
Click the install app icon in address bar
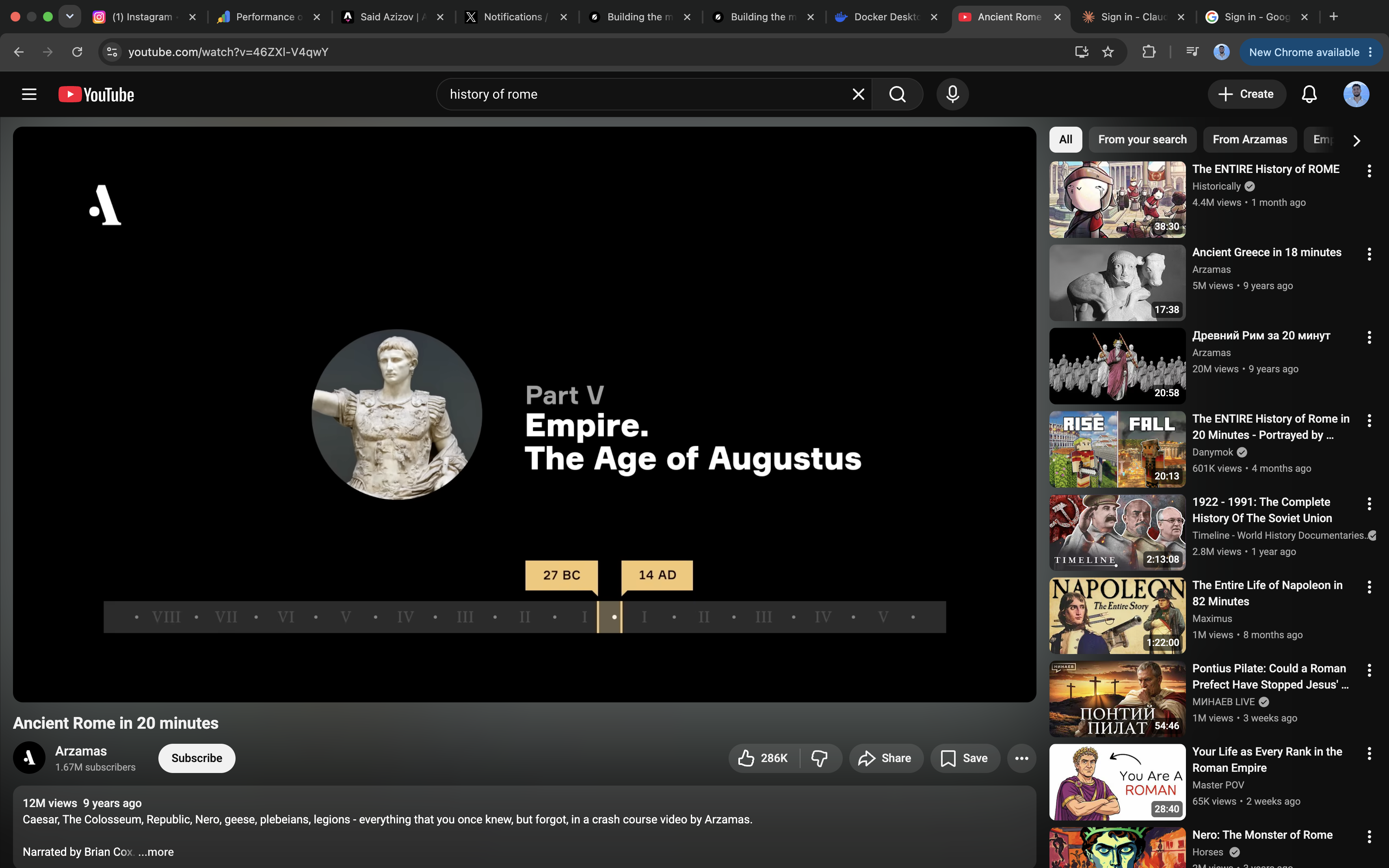(1081, 52)
